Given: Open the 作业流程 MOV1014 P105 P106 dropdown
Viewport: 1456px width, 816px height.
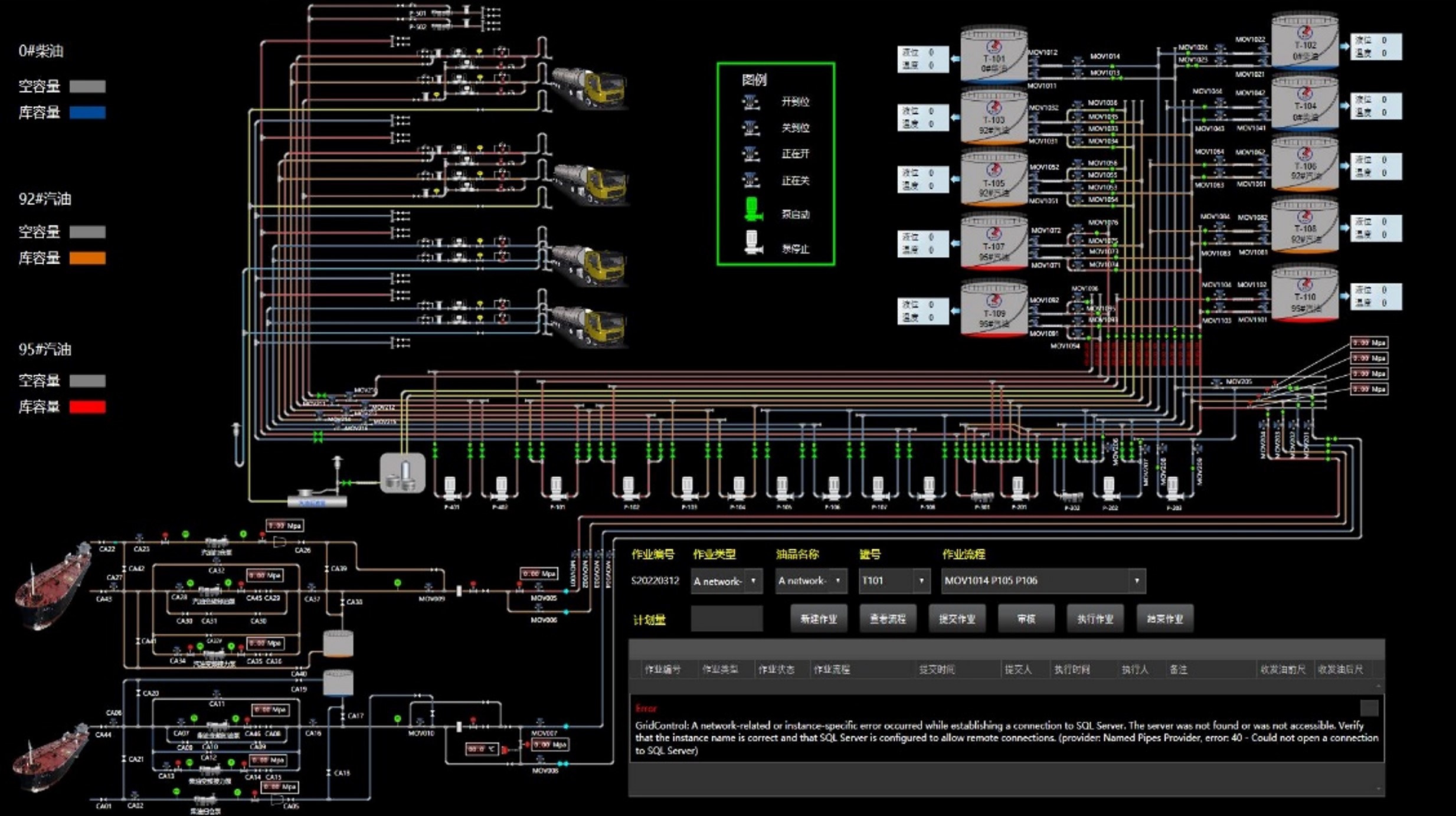Looking at the screenshot, I should coord(1043,581).
